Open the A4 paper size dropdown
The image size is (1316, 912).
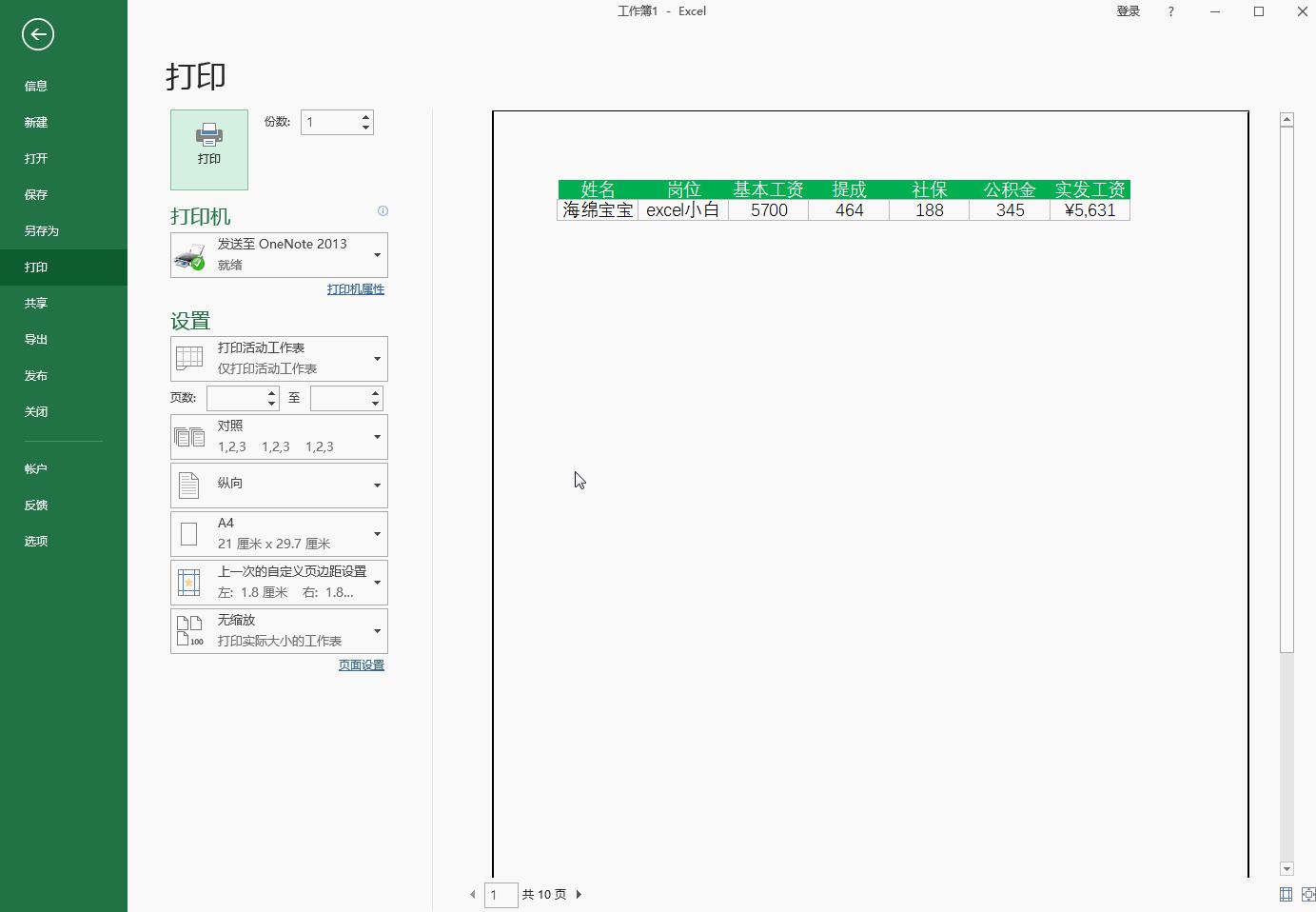(x=279, y=534)
